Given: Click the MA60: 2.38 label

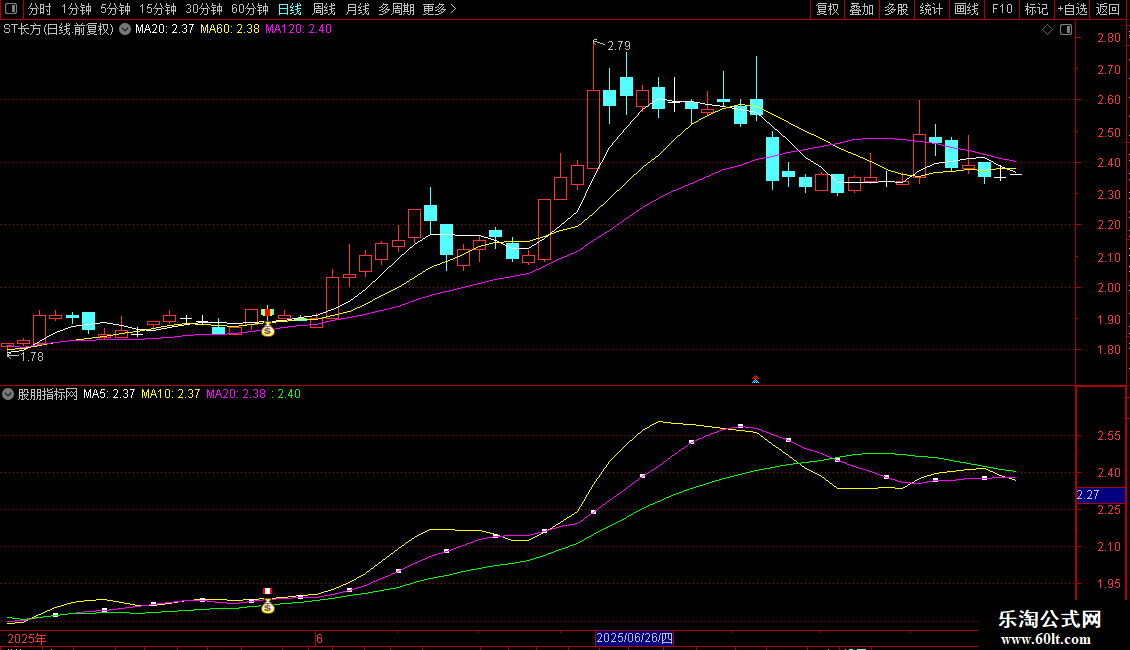Looking at the screenshot, I should tap(230, 30).
